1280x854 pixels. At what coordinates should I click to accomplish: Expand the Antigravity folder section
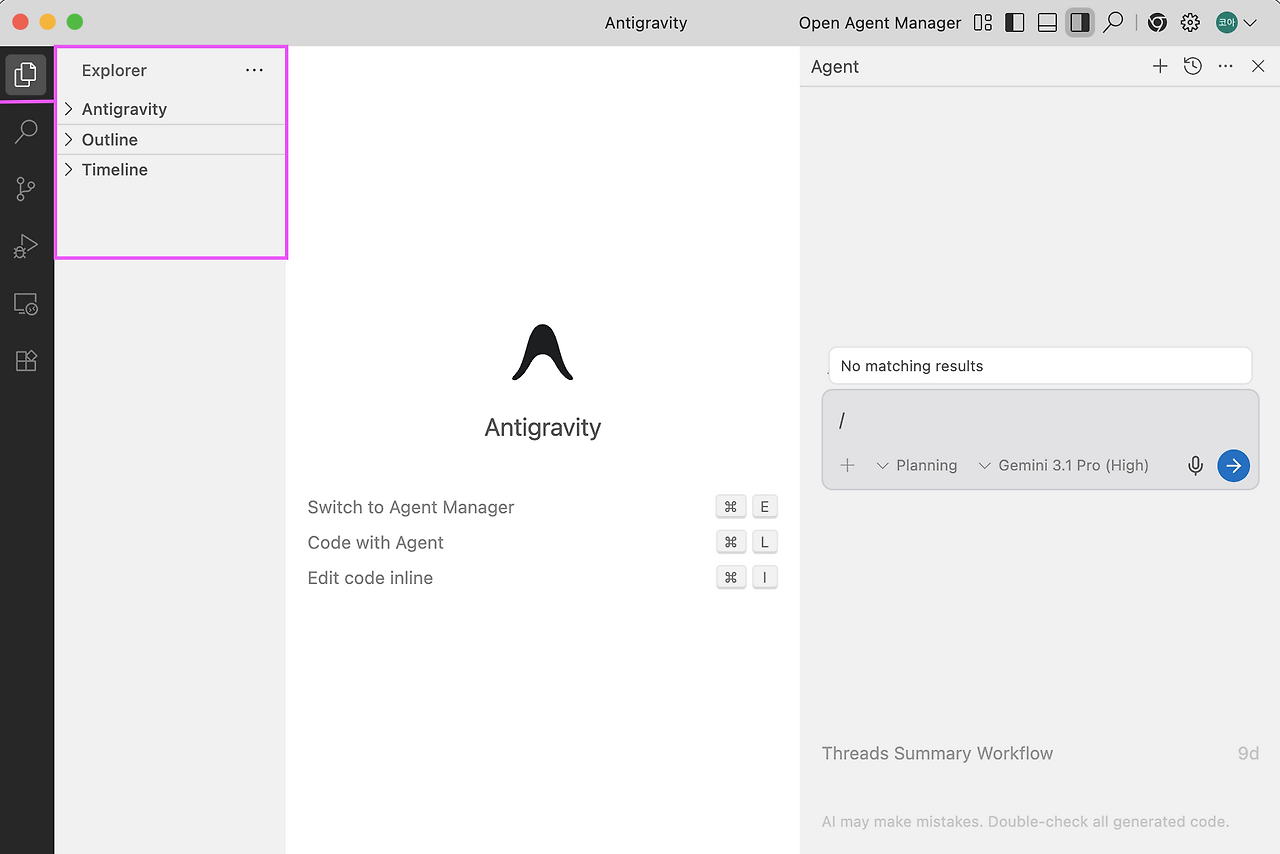[x=171, y=109]
